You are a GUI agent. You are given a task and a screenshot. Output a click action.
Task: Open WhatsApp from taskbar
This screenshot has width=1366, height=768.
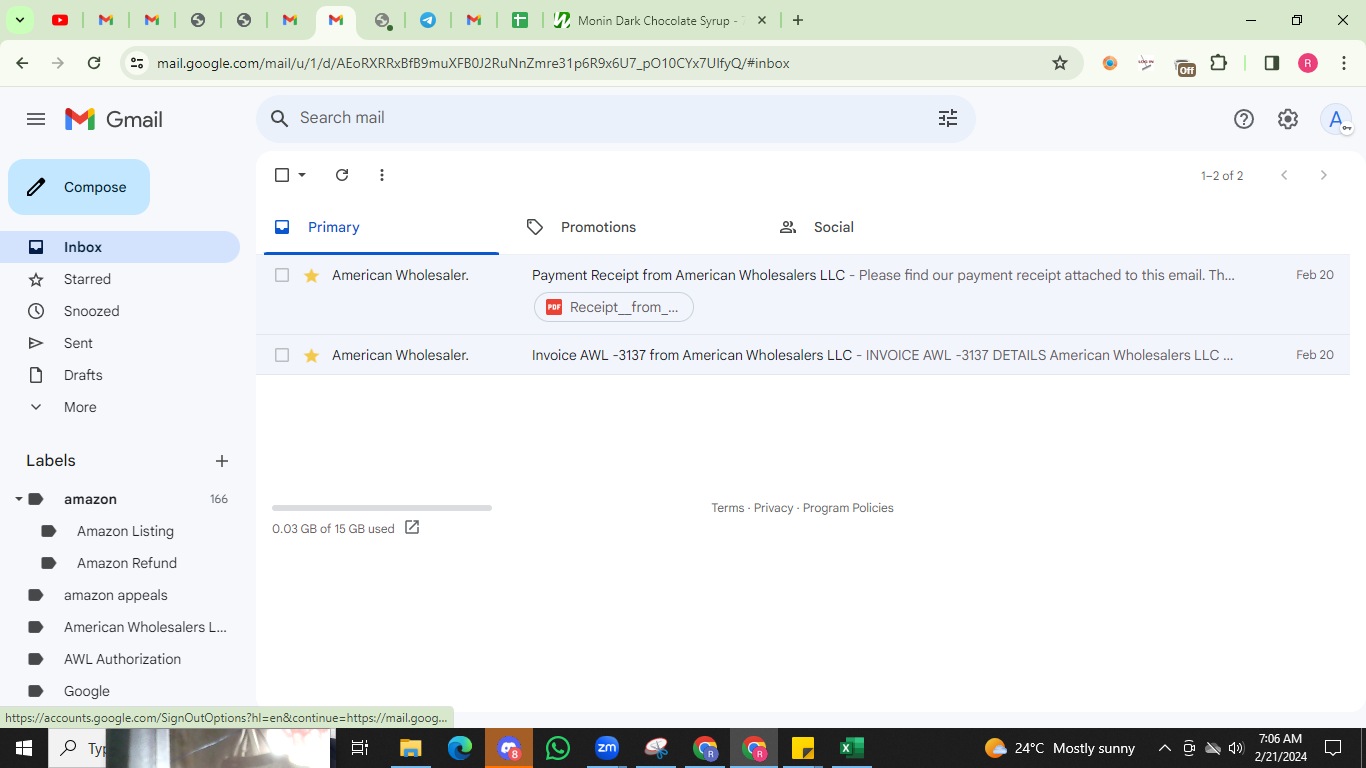pyautogui.click(x=558, y=748)
